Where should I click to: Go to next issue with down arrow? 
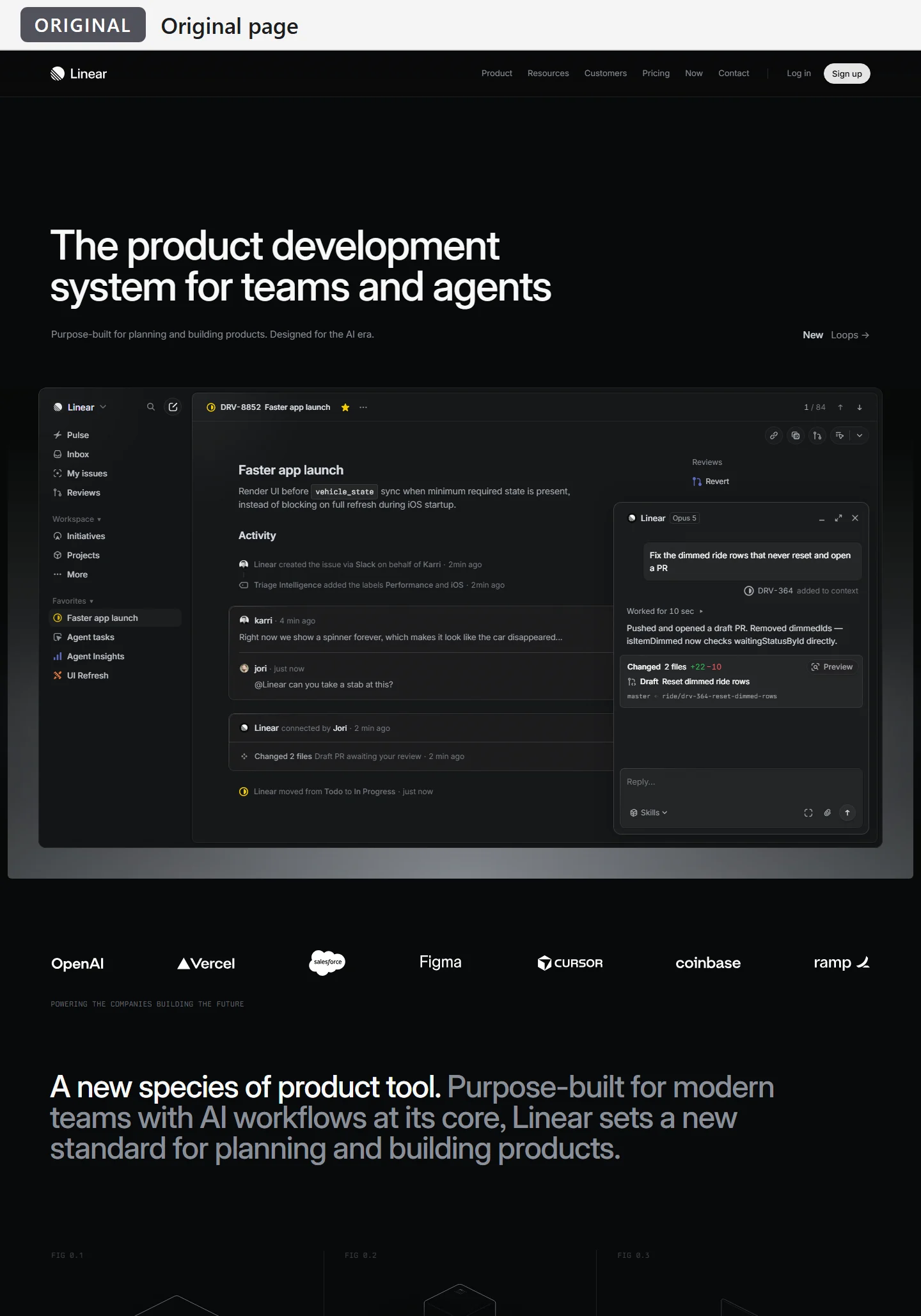pos(860,407)
